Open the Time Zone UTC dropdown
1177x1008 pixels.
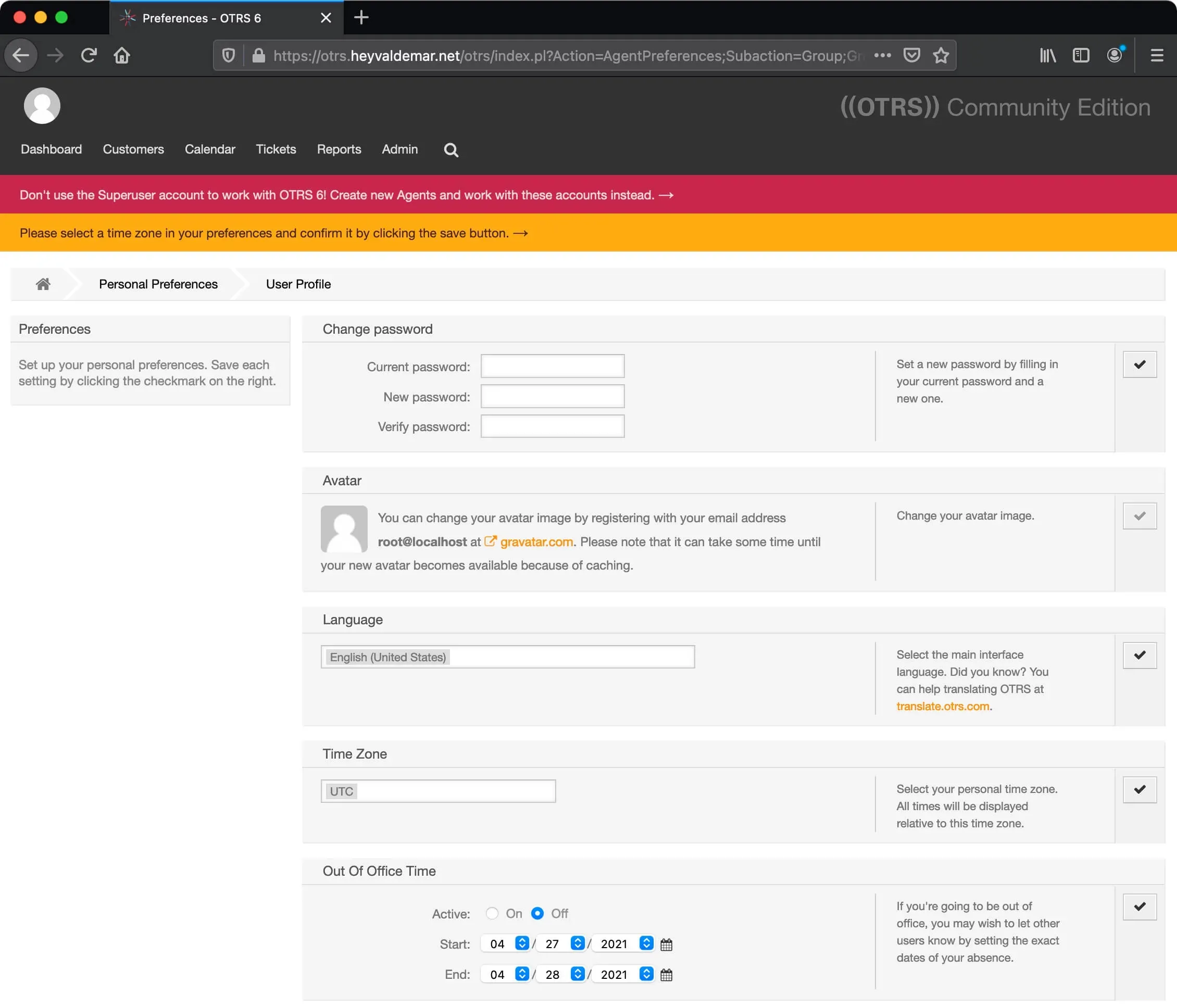(x=438, y=791)
